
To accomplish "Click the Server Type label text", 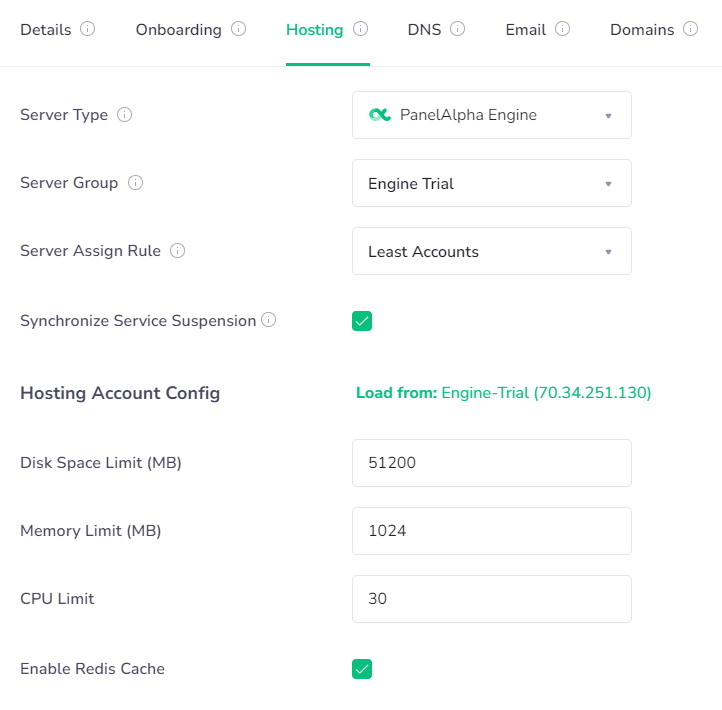I will pyautogui.click(x=64, y=114).
